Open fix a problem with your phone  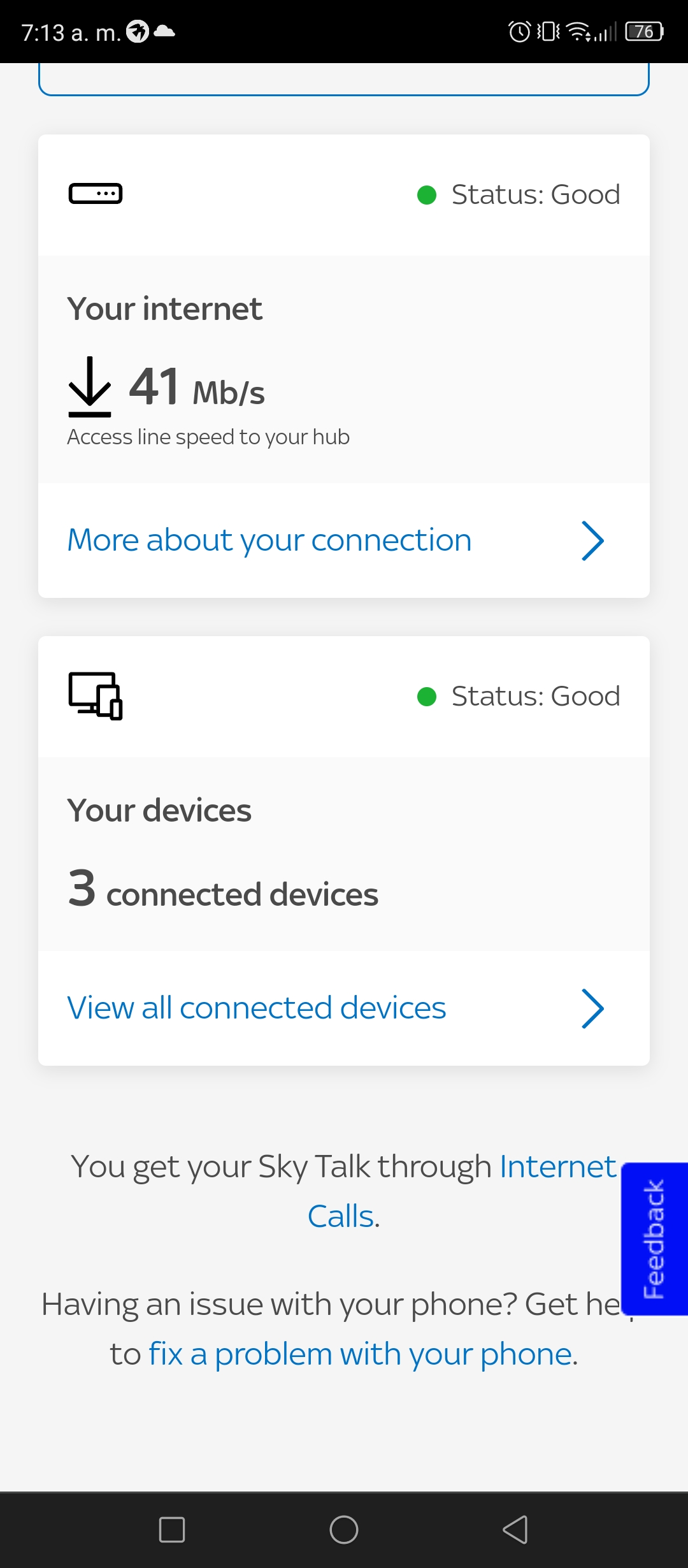pos(361,1354)
